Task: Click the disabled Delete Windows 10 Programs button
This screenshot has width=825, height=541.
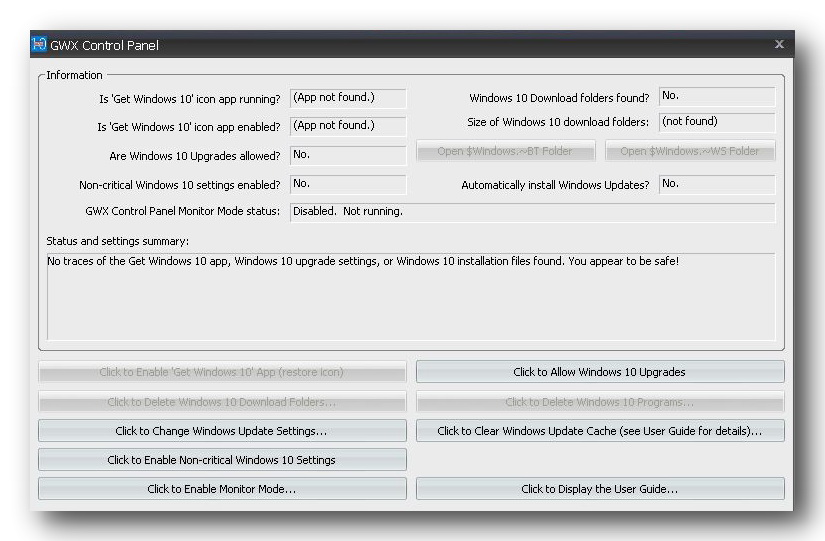Action: point(600,402)
